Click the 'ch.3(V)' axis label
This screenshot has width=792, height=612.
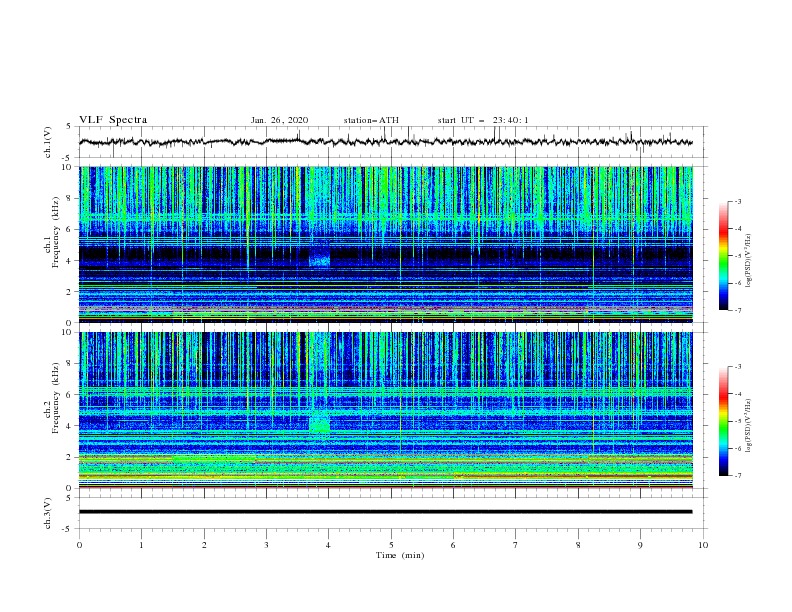48,513
